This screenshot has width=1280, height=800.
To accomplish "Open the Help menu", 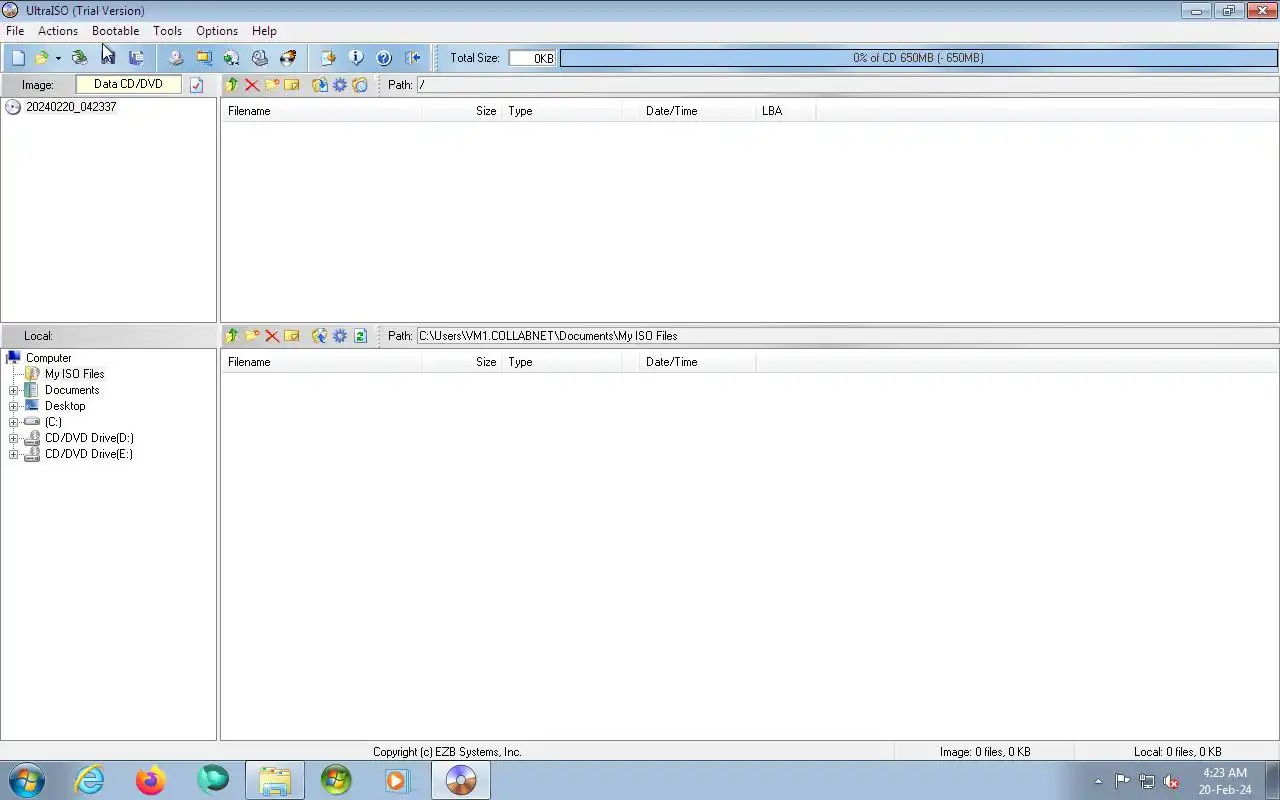I will [264, 31].
